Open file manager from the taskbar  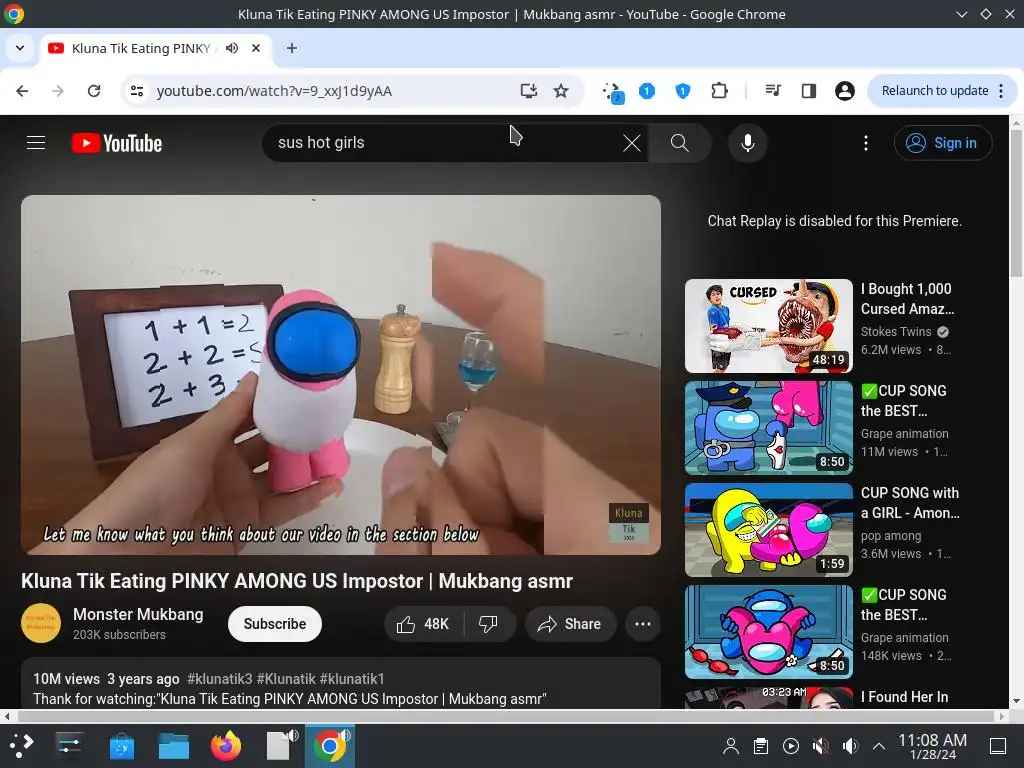pos(174,746)
